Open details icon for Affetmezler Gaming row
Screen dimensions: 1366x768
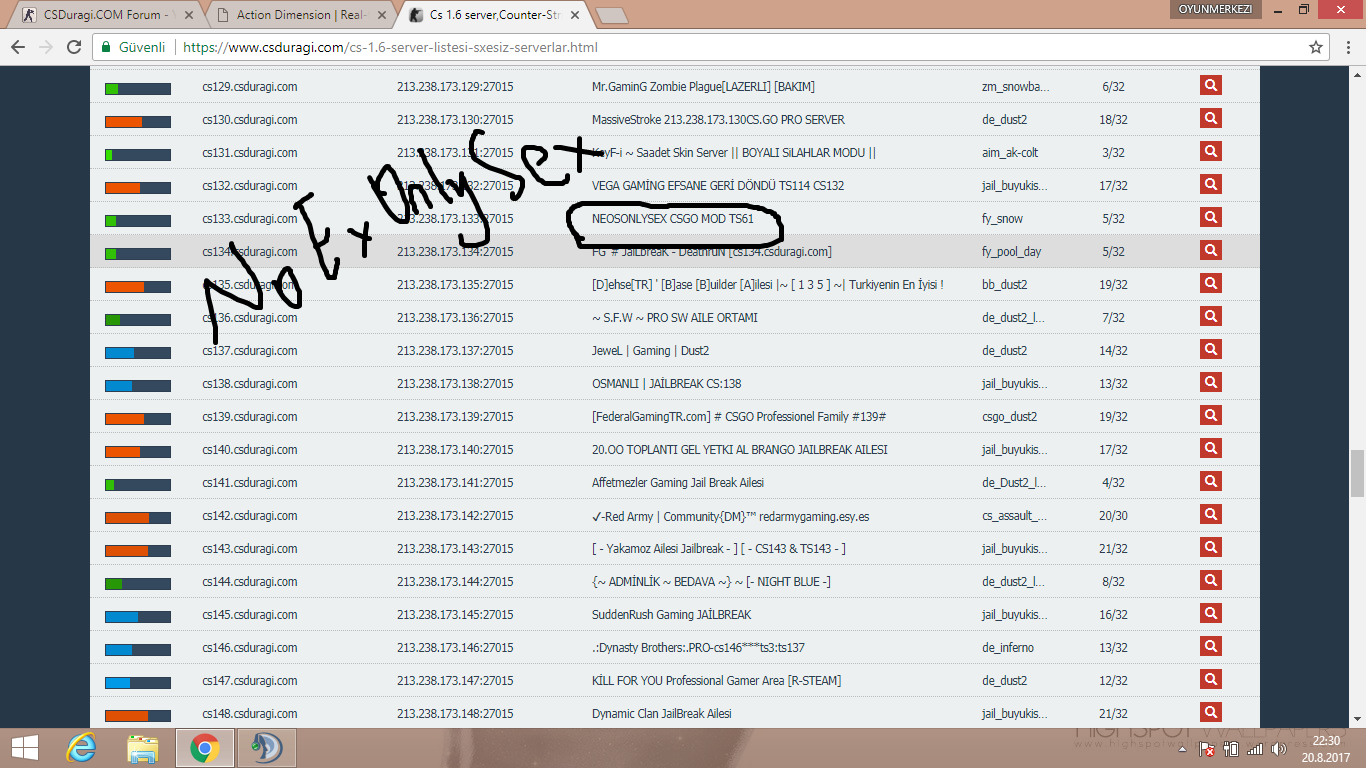pyautogui.click(x=1211, y=482)
